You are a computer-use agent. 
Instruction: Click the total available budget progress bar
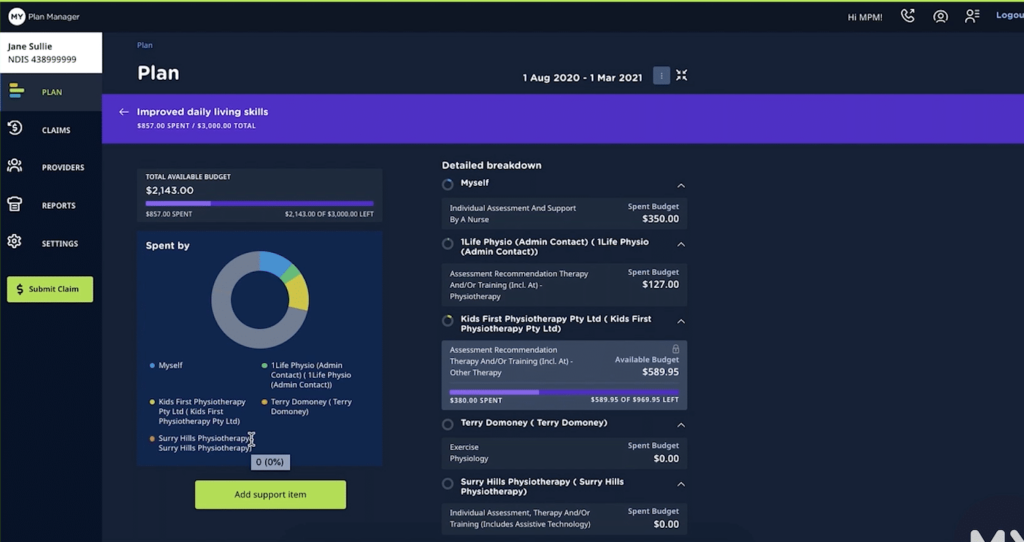pos(259,203)
